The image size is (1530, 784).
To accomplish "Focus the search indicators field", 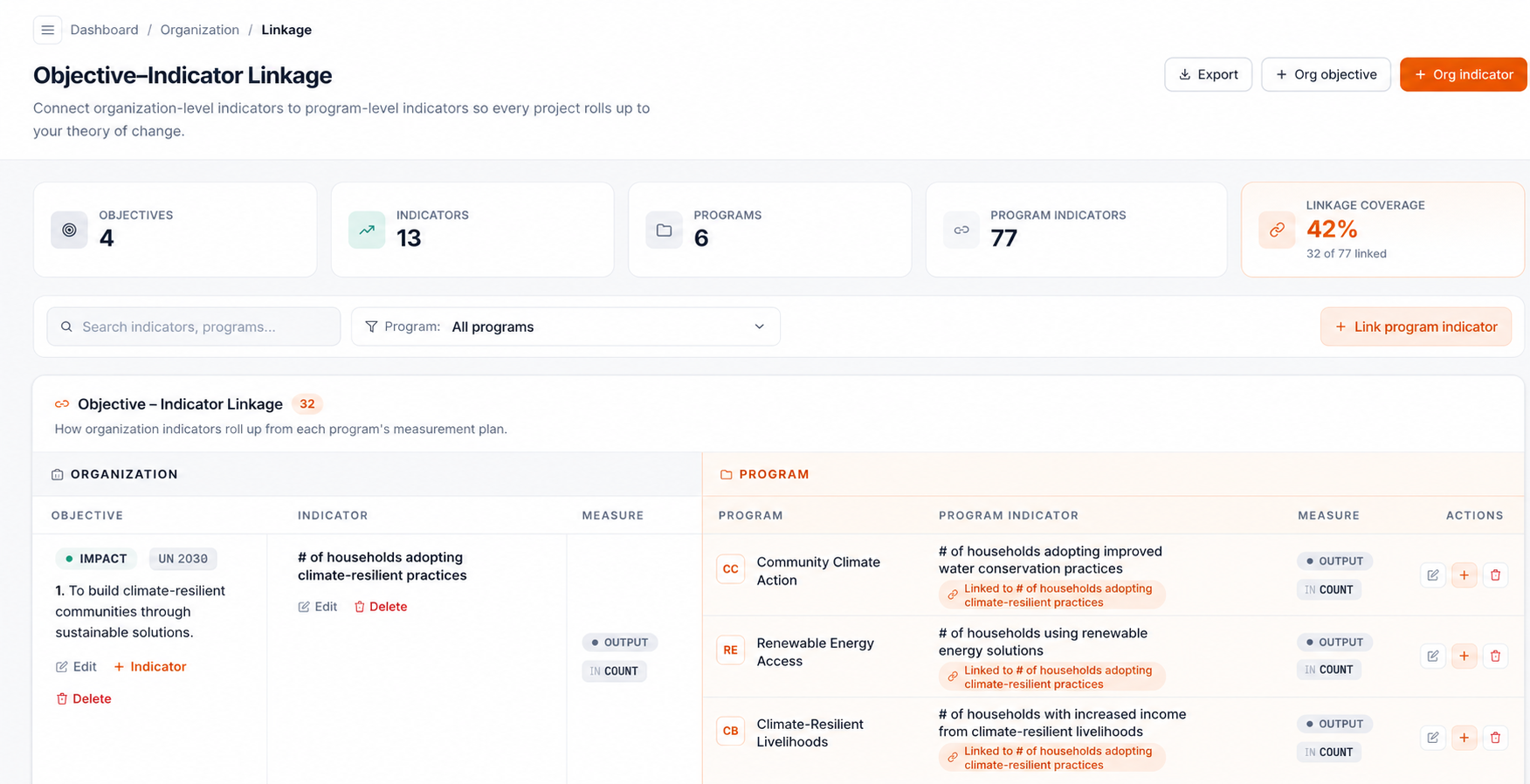I will coord(194,327).
